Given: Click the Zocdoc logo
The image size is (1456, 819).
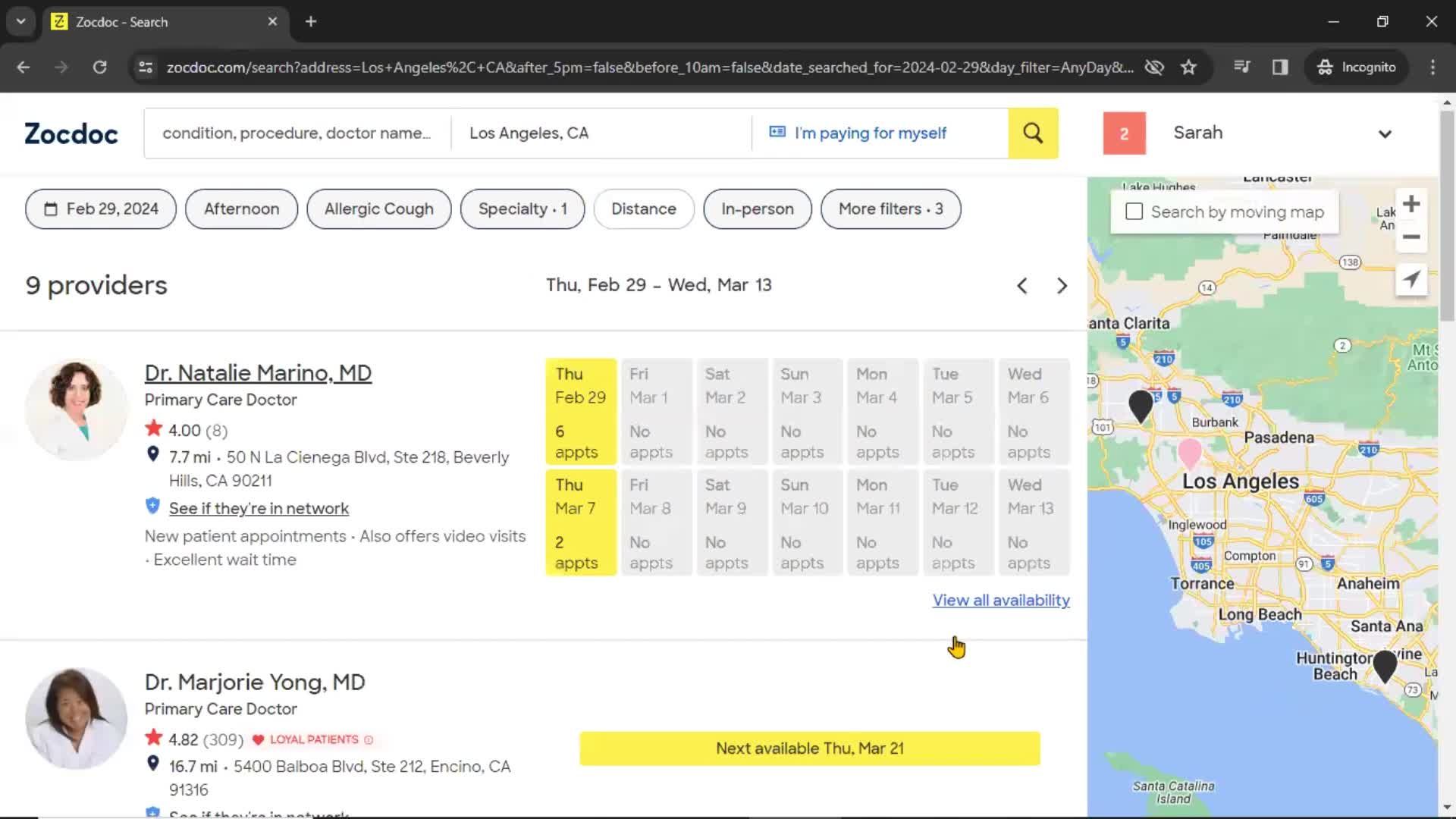Looking at the screenshot, I should pyautogui.click(x=71, y=133).
